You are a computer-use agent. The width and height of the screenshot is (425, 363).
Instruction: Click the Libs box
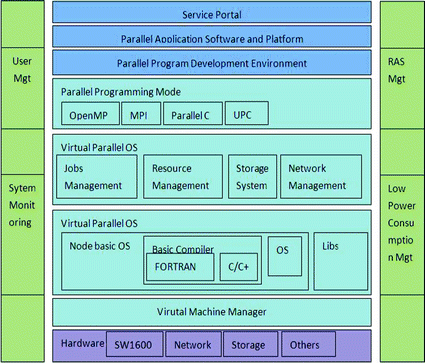click(x=341, y=261)
